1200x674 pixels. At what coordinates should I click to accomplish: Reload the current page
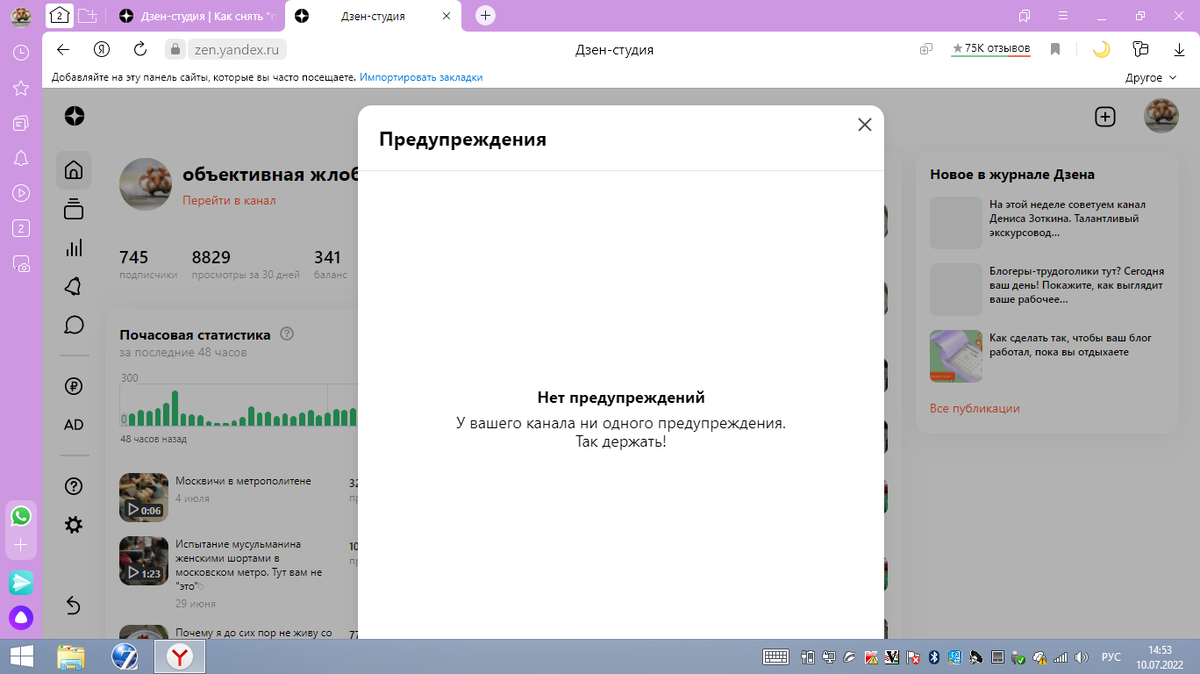coord(140,49)
